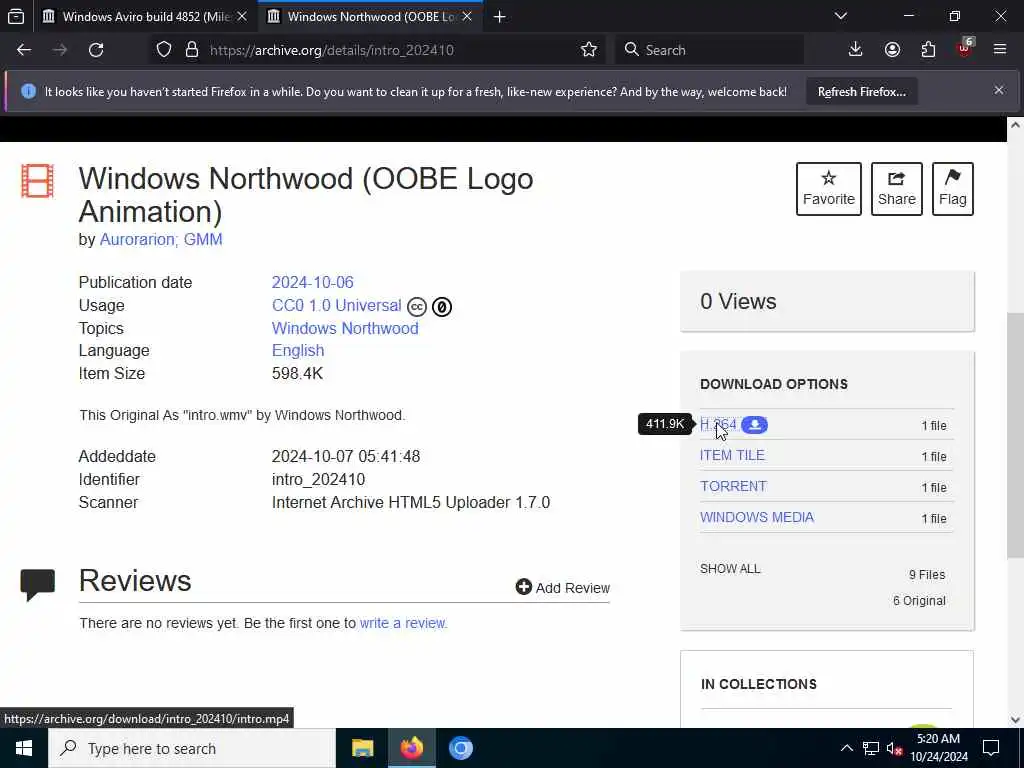Viewport: 1024px width, 768px height.
Task: Click the intro_202410 identifier value
Action: (x=318, y=479)
